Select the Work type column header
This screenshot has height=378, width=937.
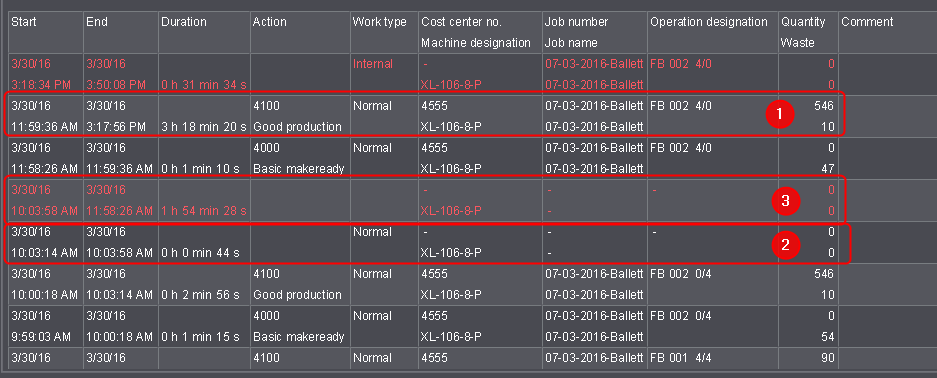click(x=379, y=22)
